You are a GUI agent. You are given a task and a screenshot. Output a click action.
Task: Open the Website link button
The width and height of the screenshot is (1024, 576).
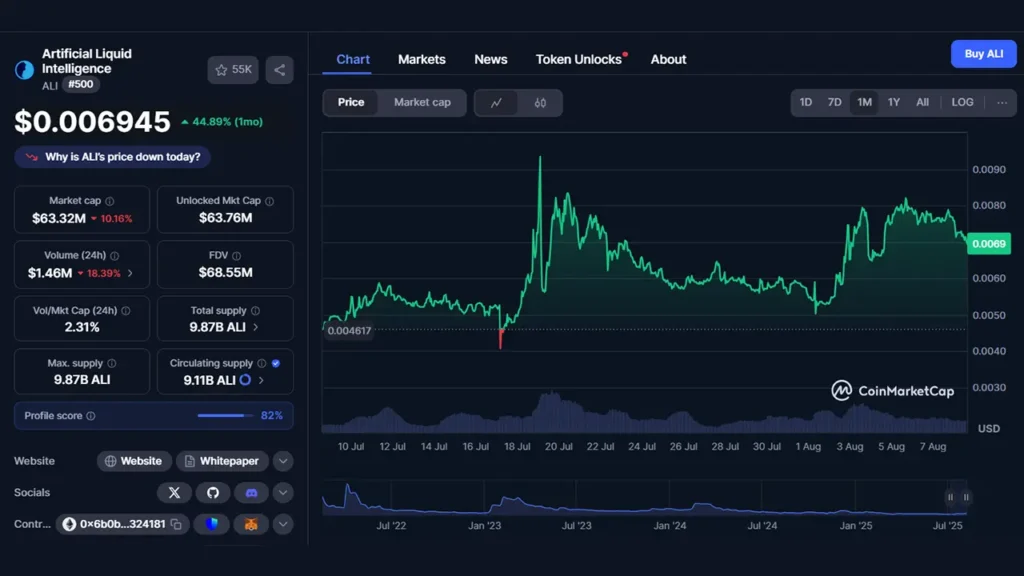coord(134,461)
